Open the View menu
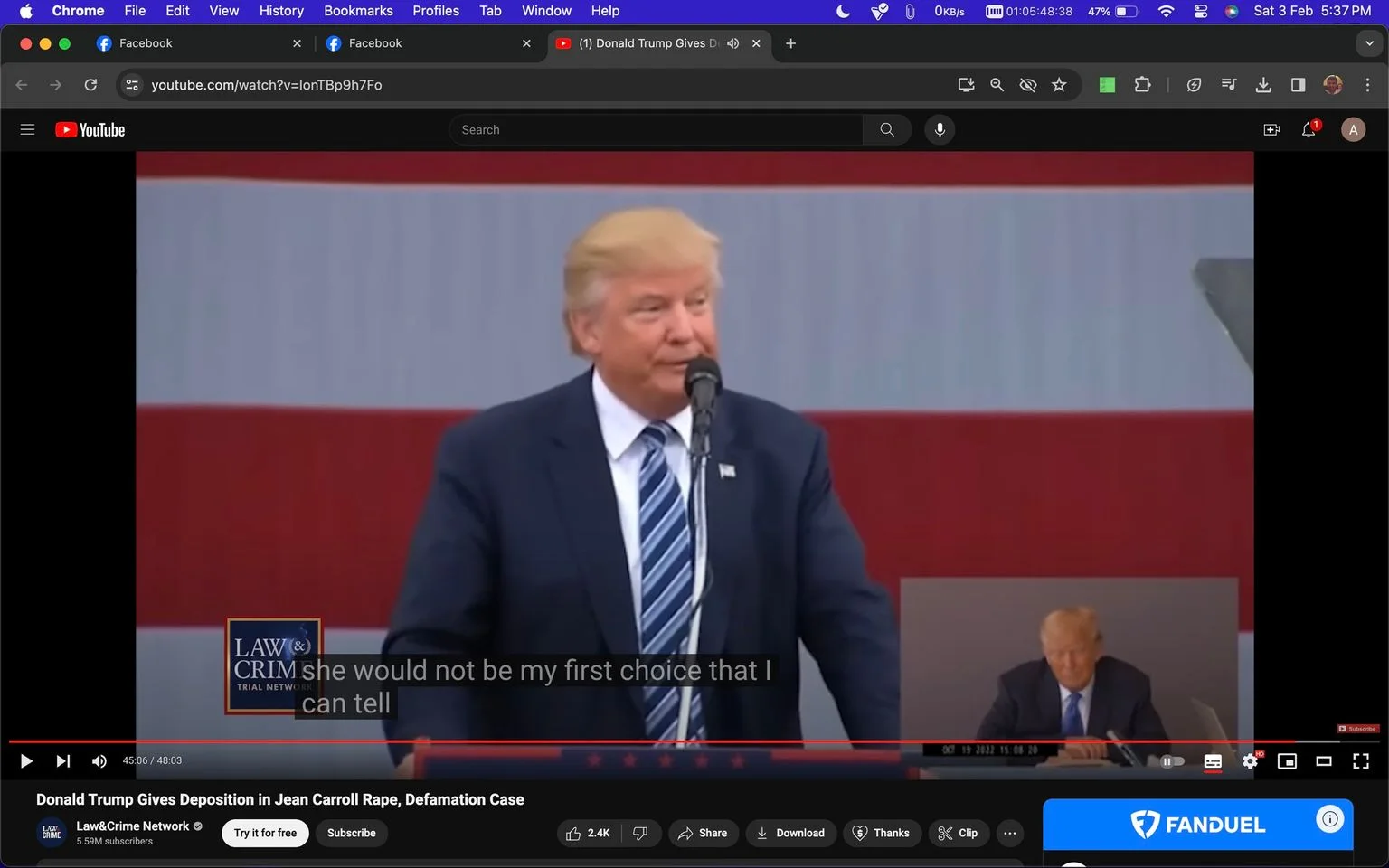This screenshot has width=1389, height=868. [x=223, y=11]
